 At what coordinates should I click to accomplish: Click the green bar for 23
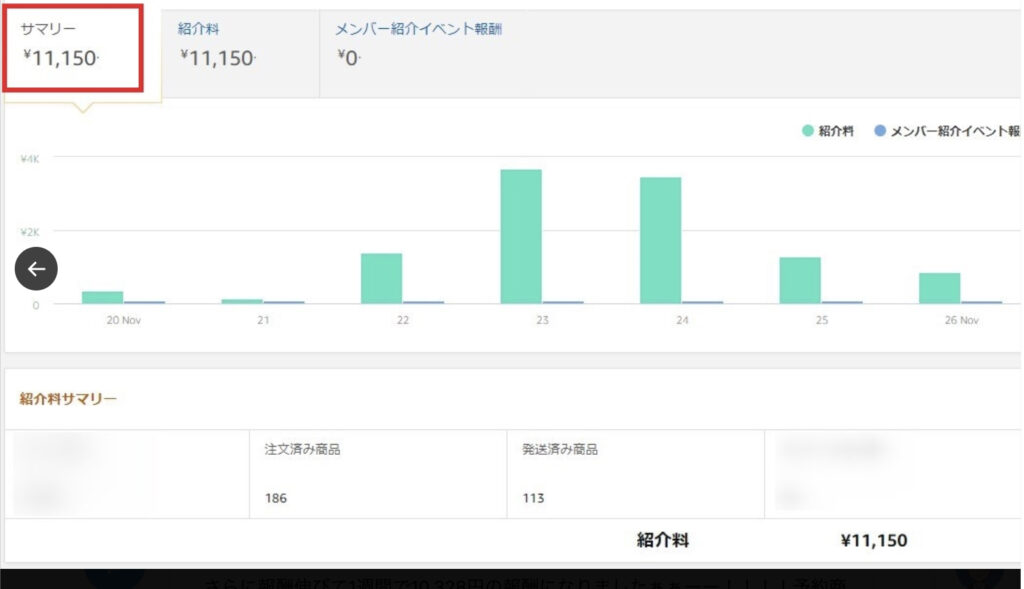[x=521, y=236]
